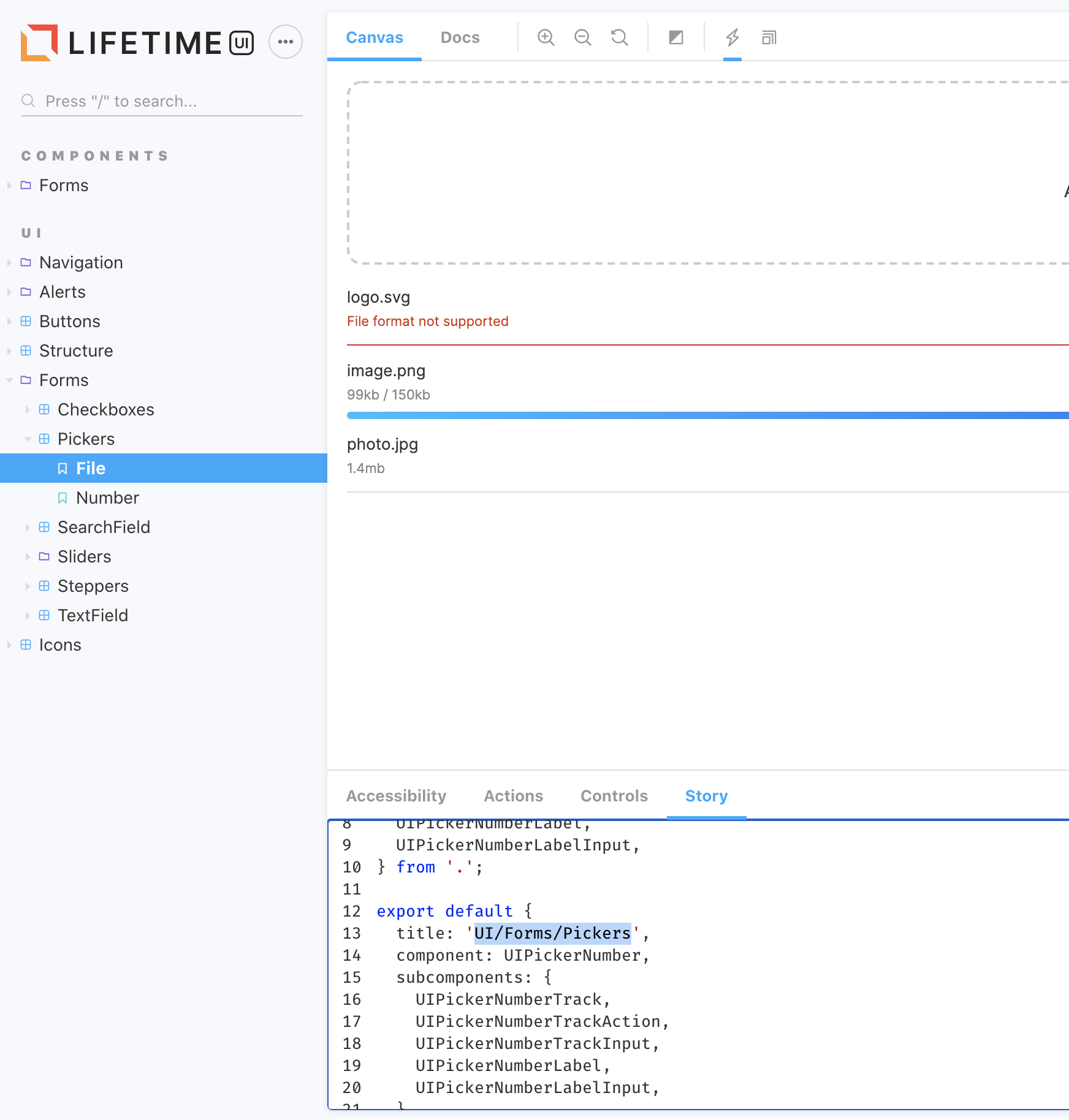Click the component grid icon beside Buttons
The width and height of the screenshot is (1069, 1120).
[26, 321]
